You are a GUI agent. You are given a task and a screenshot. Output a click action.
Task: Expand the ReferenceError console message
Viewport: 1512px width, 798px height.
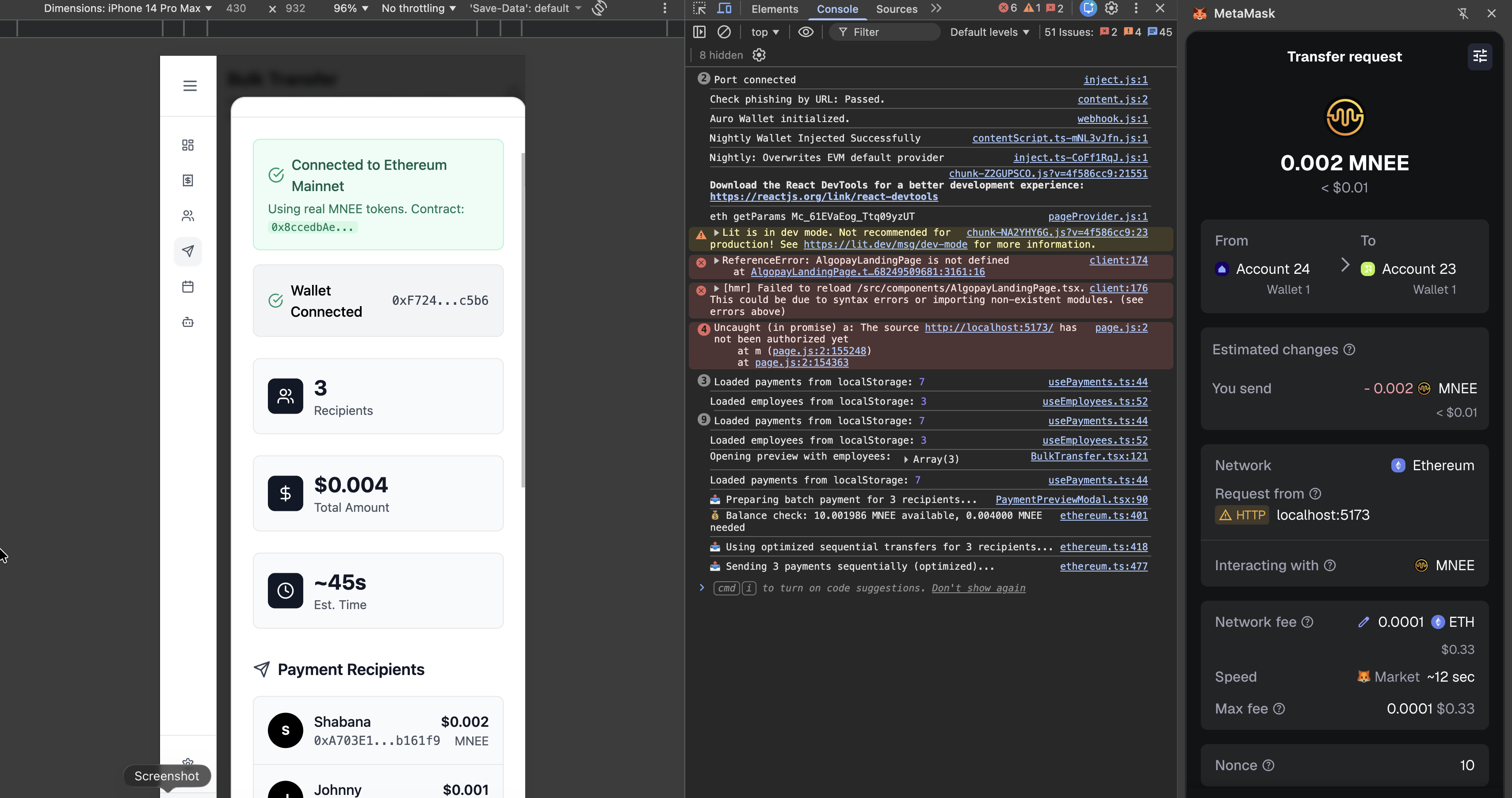(x=716, y=260)
